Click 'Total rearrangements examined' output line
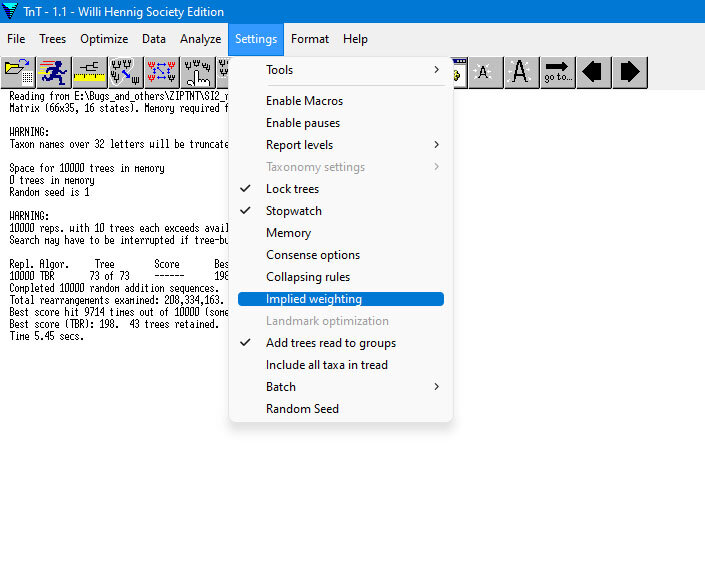 pyautogui.click(x=116, y=300)
